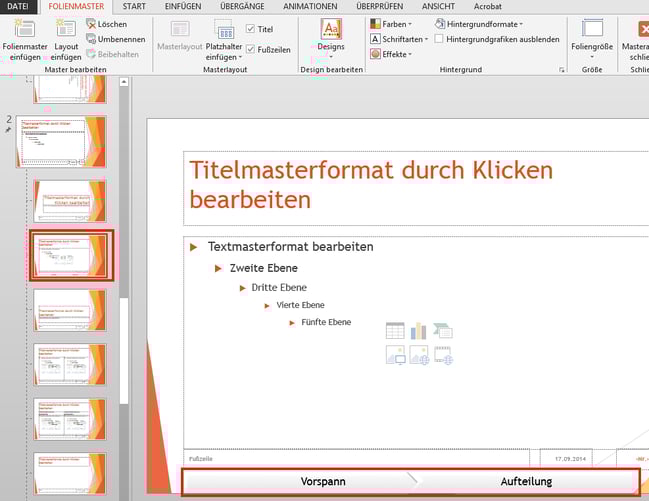
Task: Click the Fußzeile footer placeholder
Action: pos(356,459)
